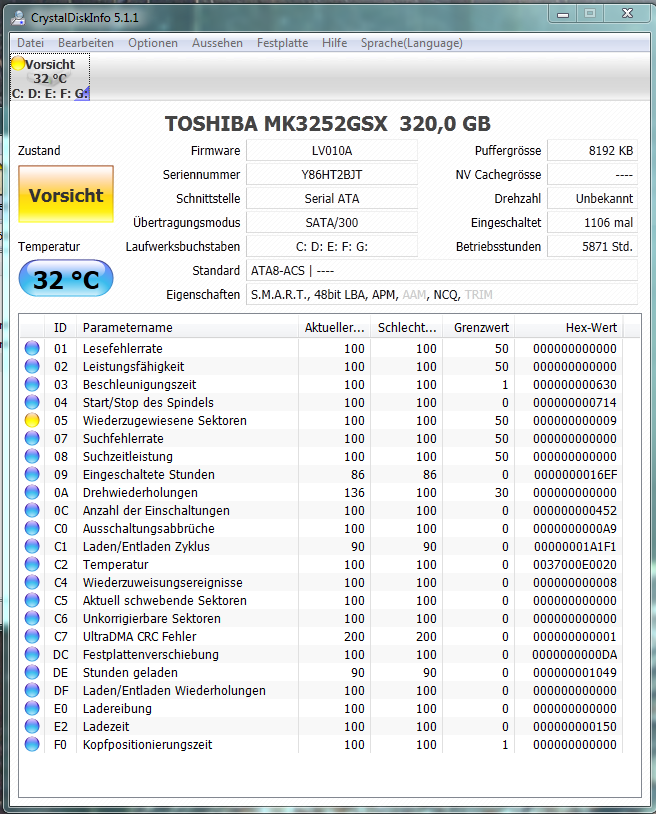Click the blue status icon for Festplattenverschiebung

click(32, 654)
